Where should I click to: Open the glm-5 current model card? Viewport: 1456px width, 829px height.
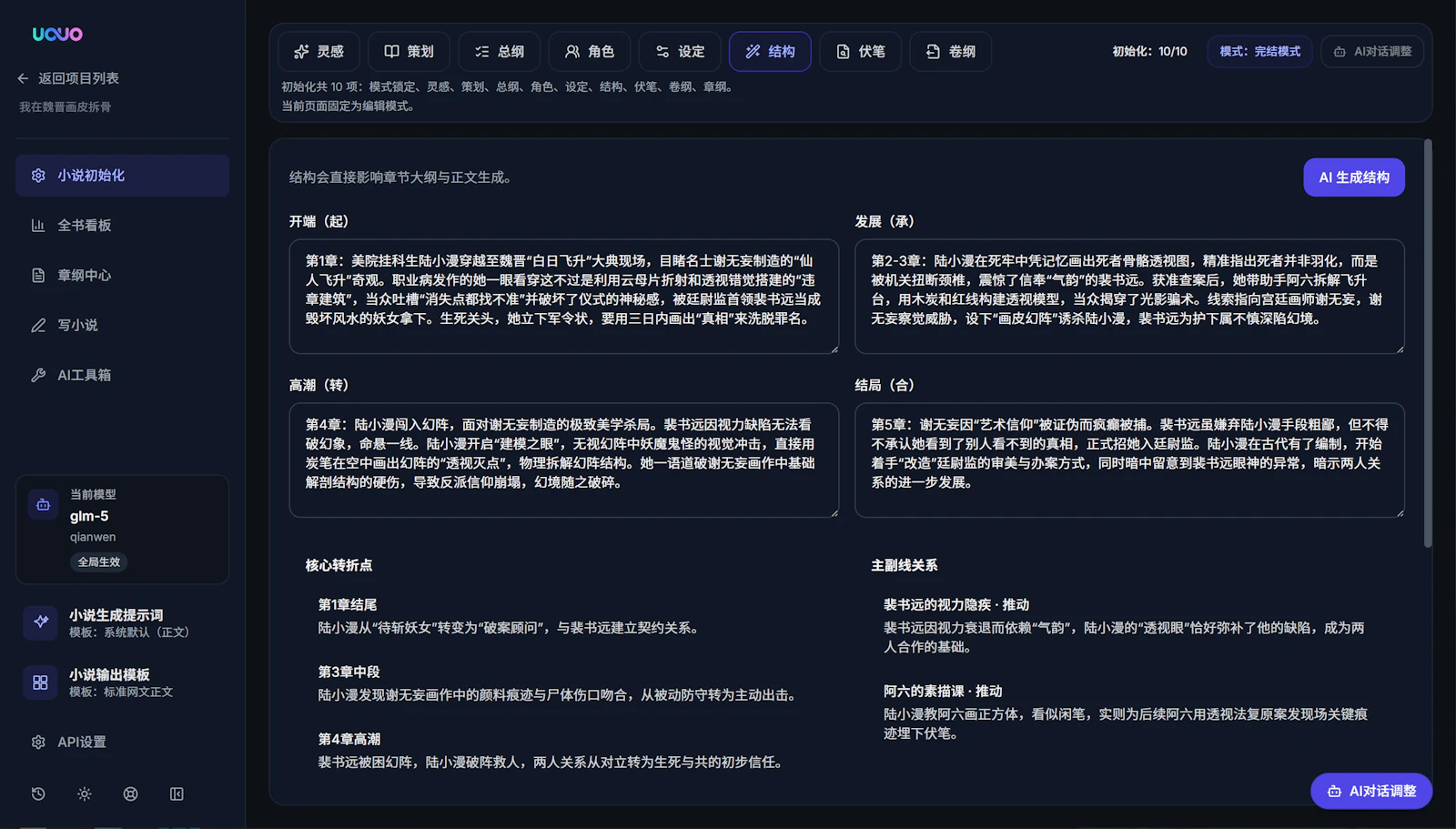(x=122, y=530)
